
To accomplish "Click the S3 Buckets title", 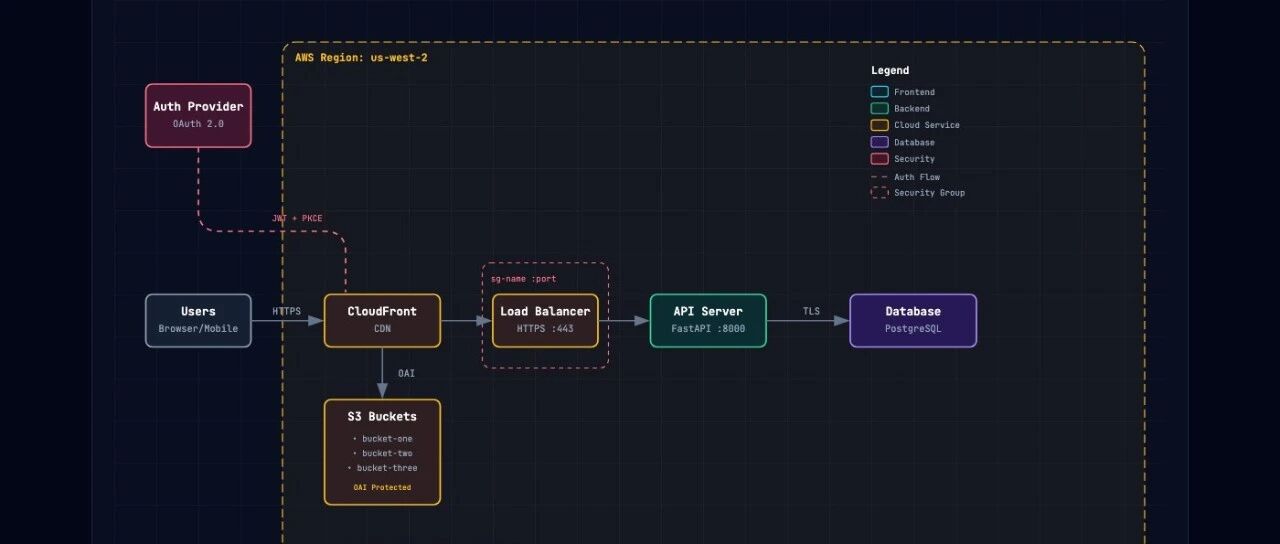I will [x=382, y=416].
